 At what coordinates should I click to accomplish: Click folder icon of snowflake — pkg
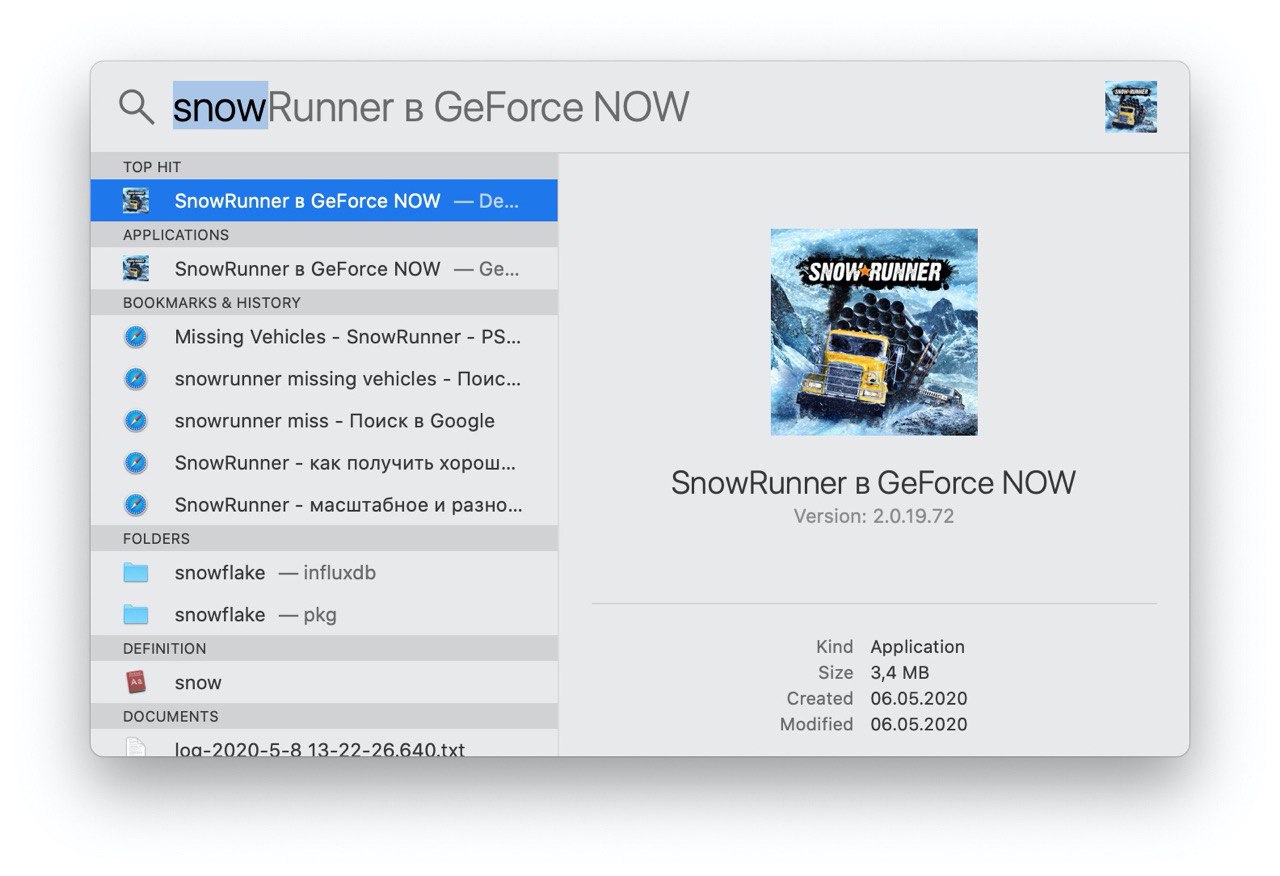[x=136, y=615]
